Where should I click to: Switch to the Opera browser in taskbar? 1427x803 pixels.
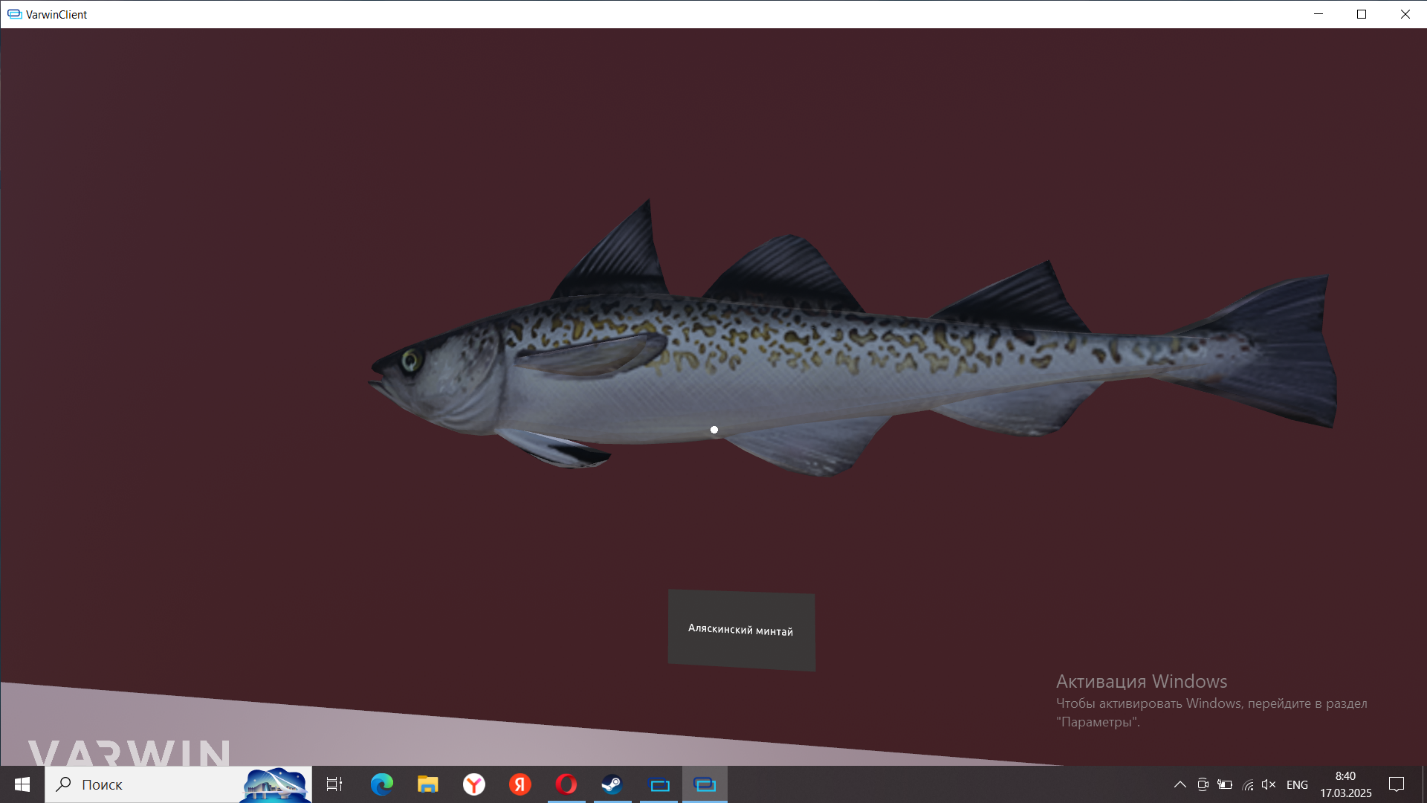[x=566, y=785]
